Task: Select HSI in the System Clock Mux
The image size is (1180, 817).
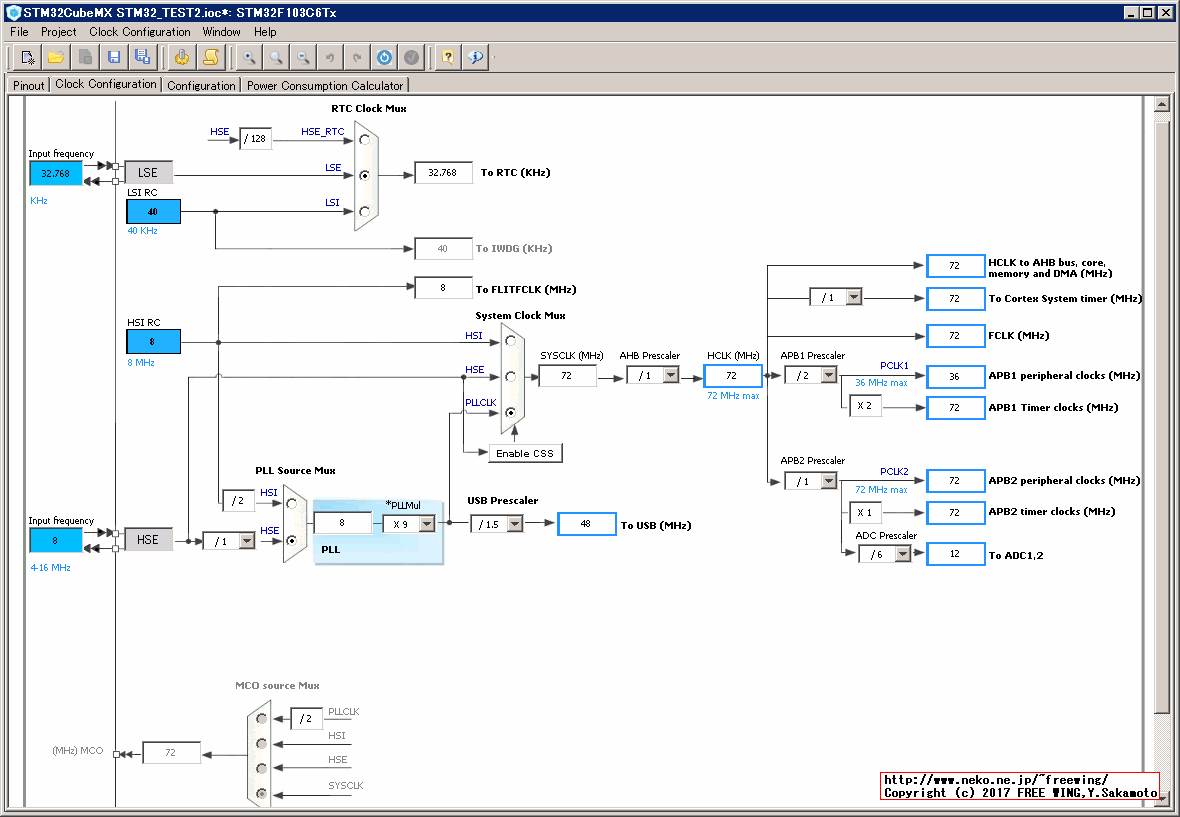Action: [510, 341]
